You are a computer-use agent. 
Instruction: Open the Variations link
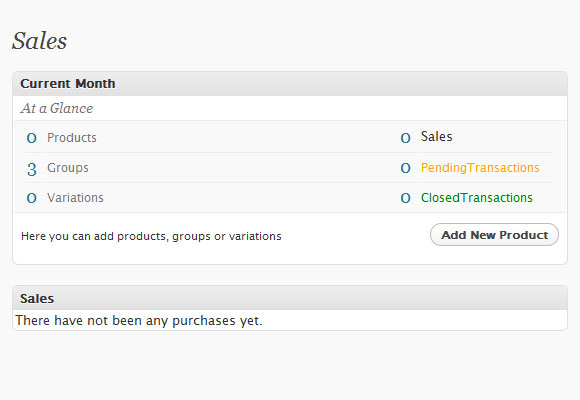point(75,198)
